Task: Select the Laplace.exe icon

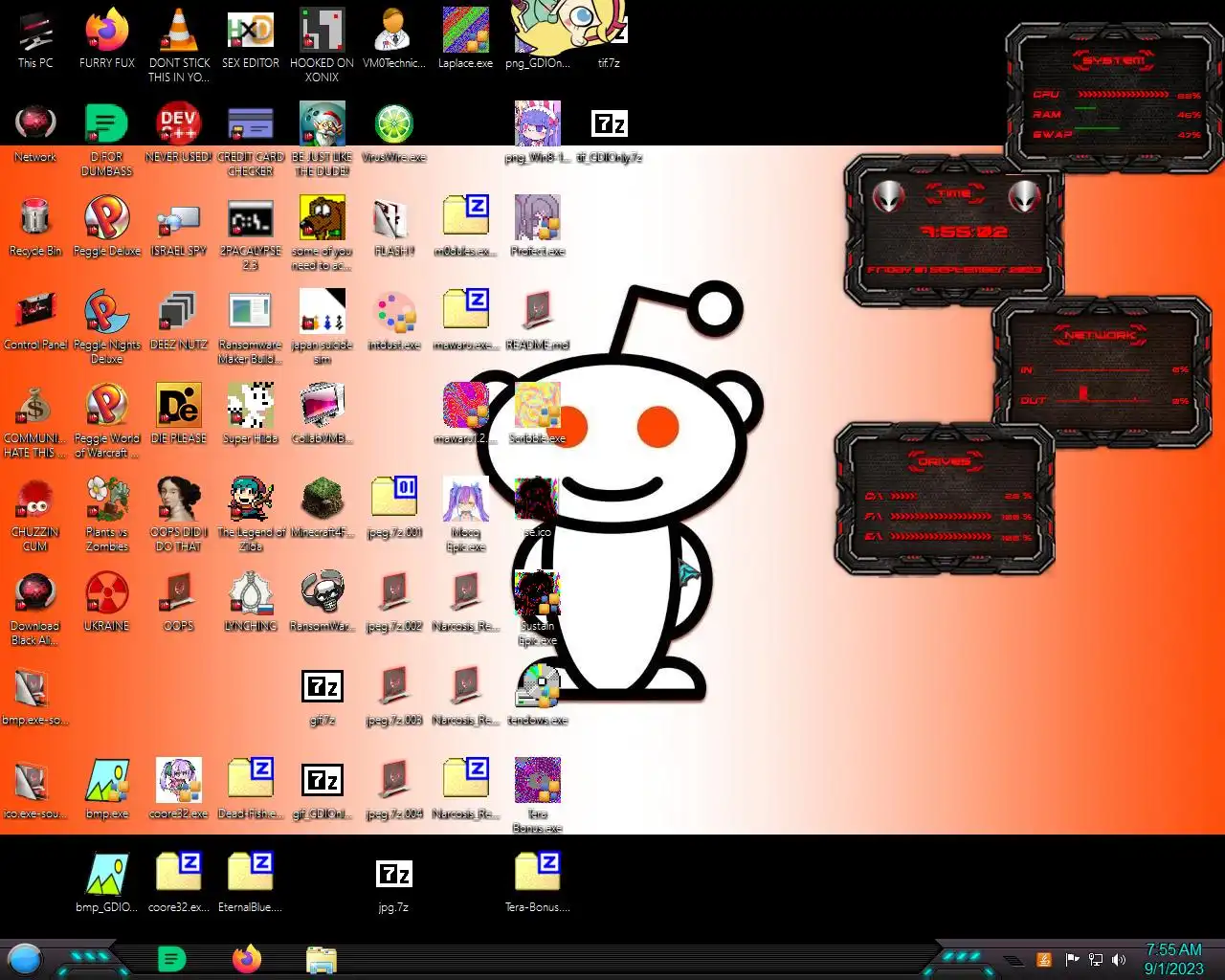Action: (x=466, y=39)
